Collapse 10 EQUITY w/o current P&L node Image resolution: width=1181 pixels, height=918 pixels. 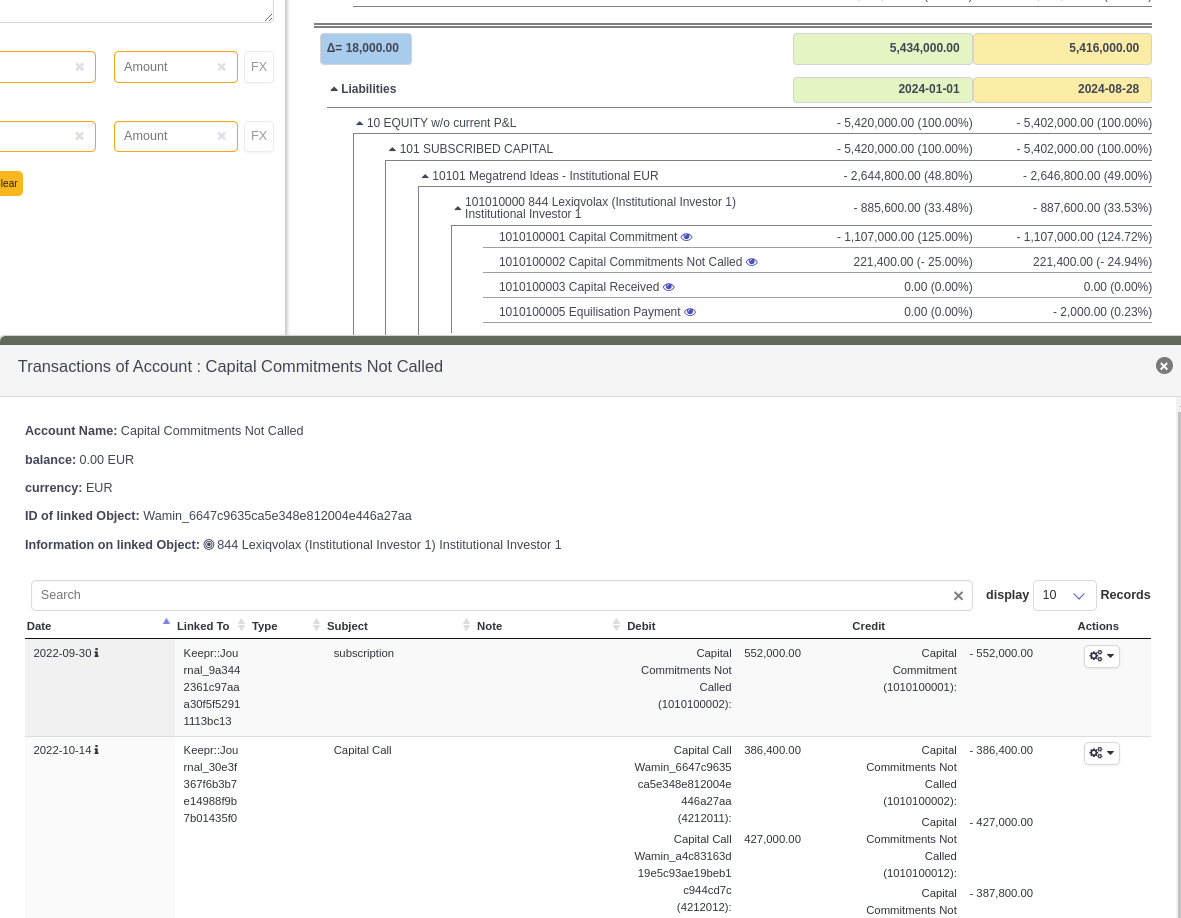pos(360,123)
